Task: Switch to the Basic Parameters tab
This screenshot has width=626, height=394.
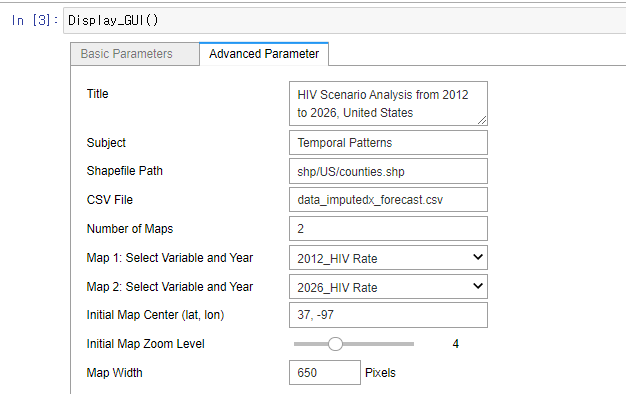Action: (x=135, y=54)
